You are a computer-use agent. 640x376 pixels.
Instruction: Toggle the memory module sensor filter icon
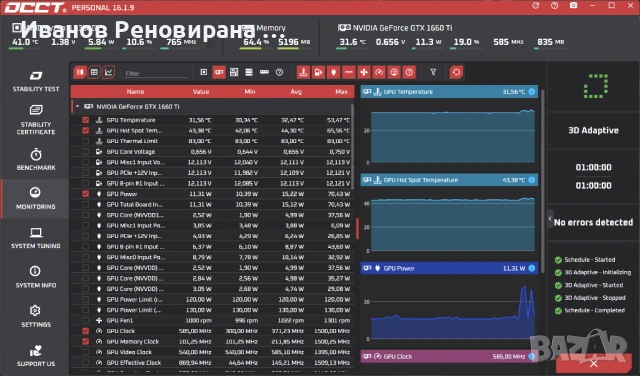pos(264,72)
